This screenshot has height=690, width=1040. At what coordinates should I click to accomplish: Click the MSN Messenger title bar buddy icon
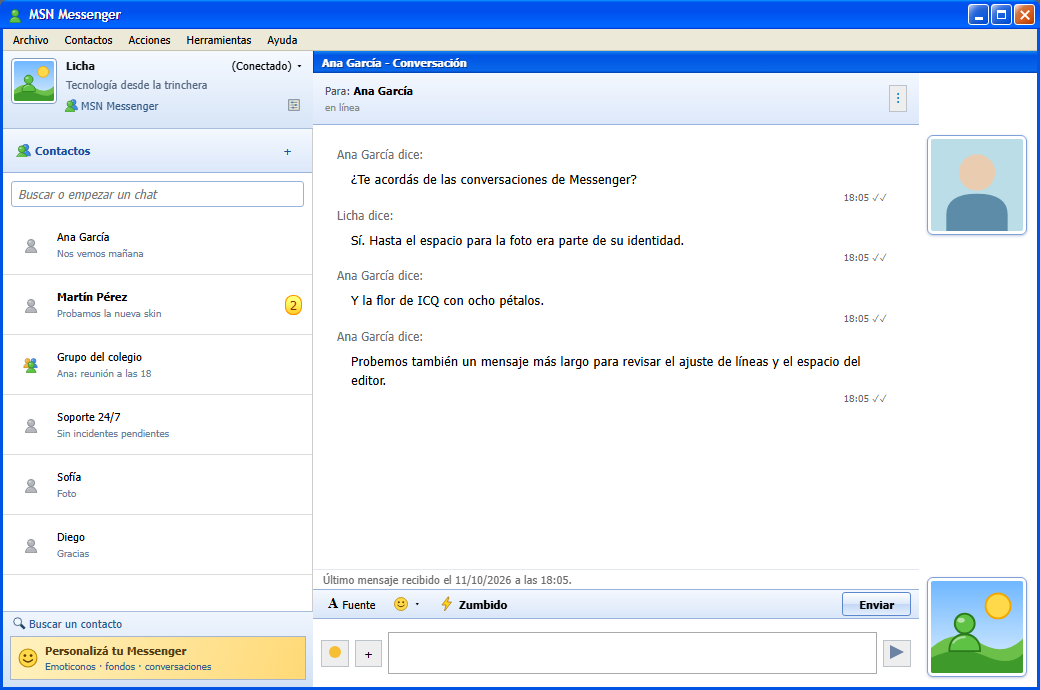[15, 15]
